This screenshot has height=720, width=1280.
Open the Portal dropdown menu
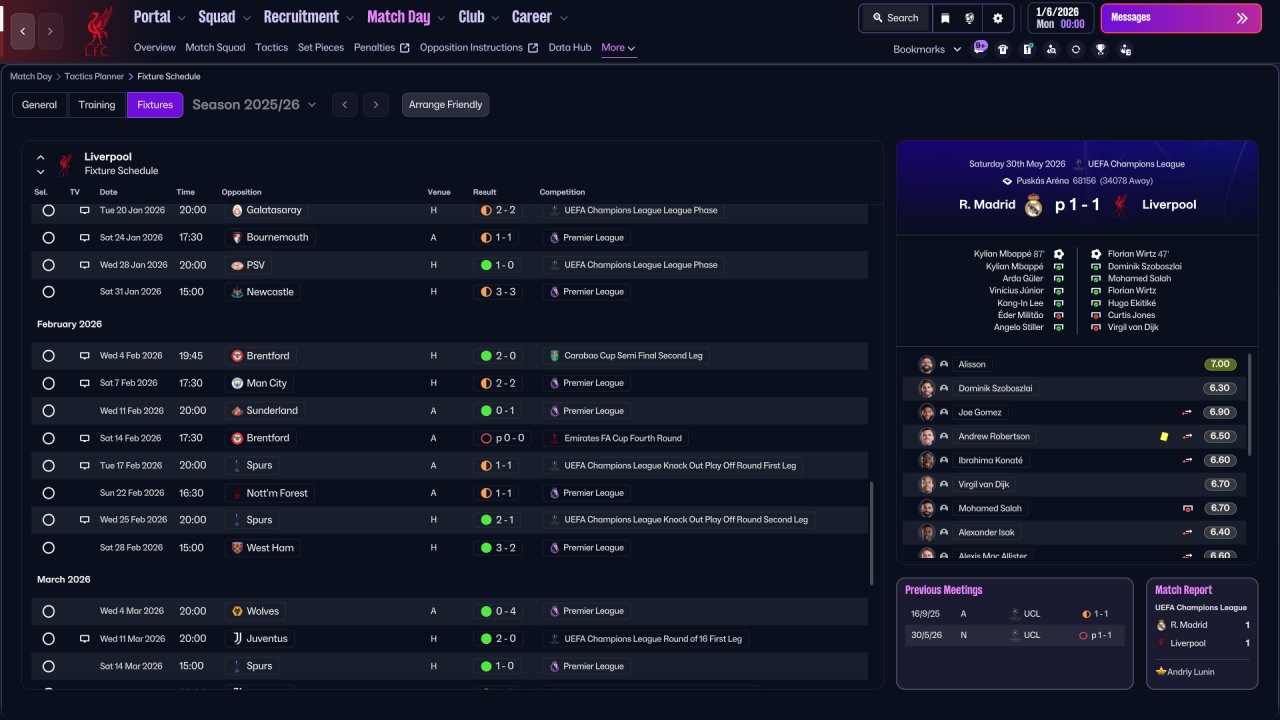pos(159,17)
